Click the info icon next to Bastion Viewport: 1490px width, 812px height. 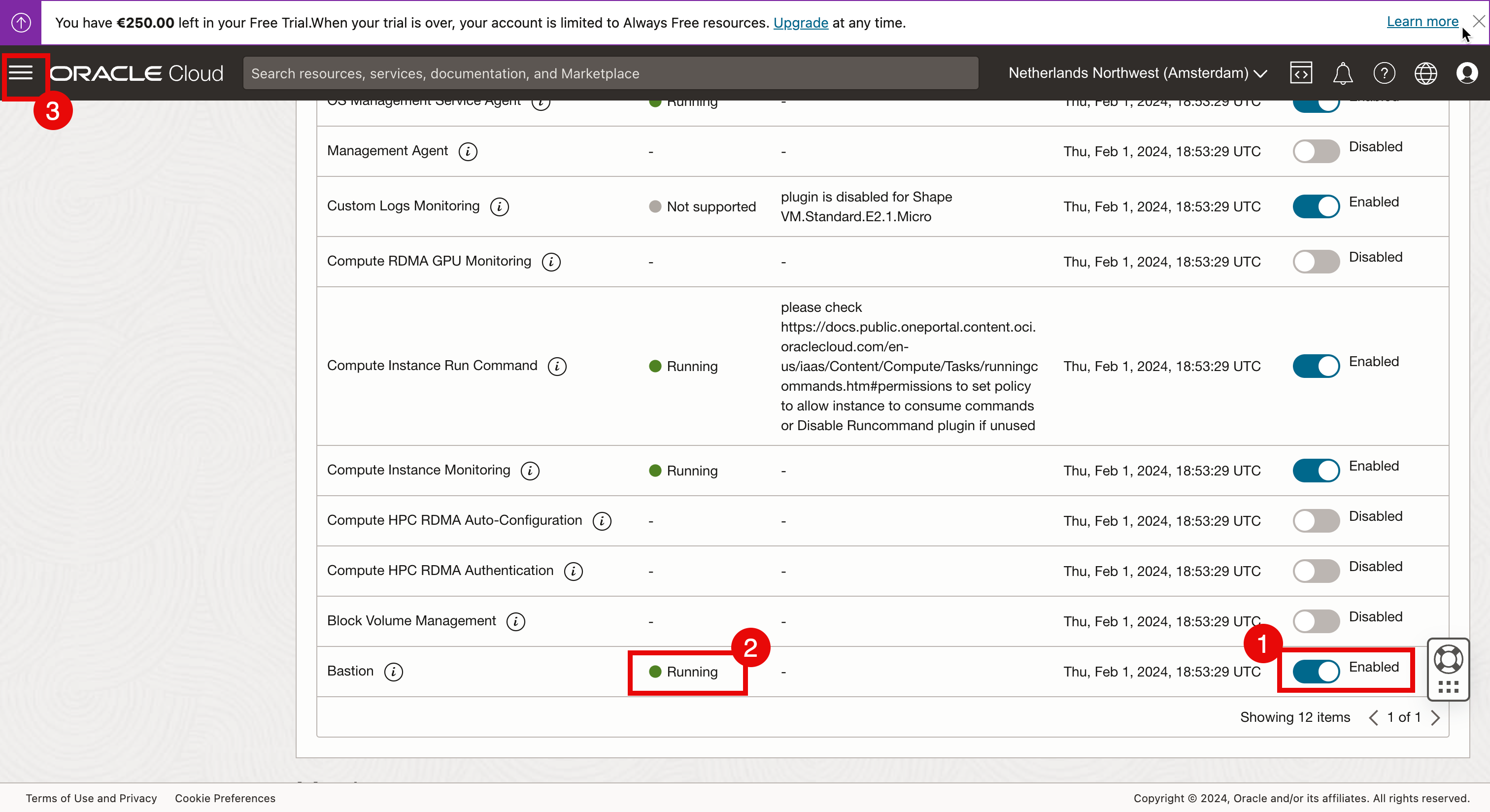coord(393,672)
